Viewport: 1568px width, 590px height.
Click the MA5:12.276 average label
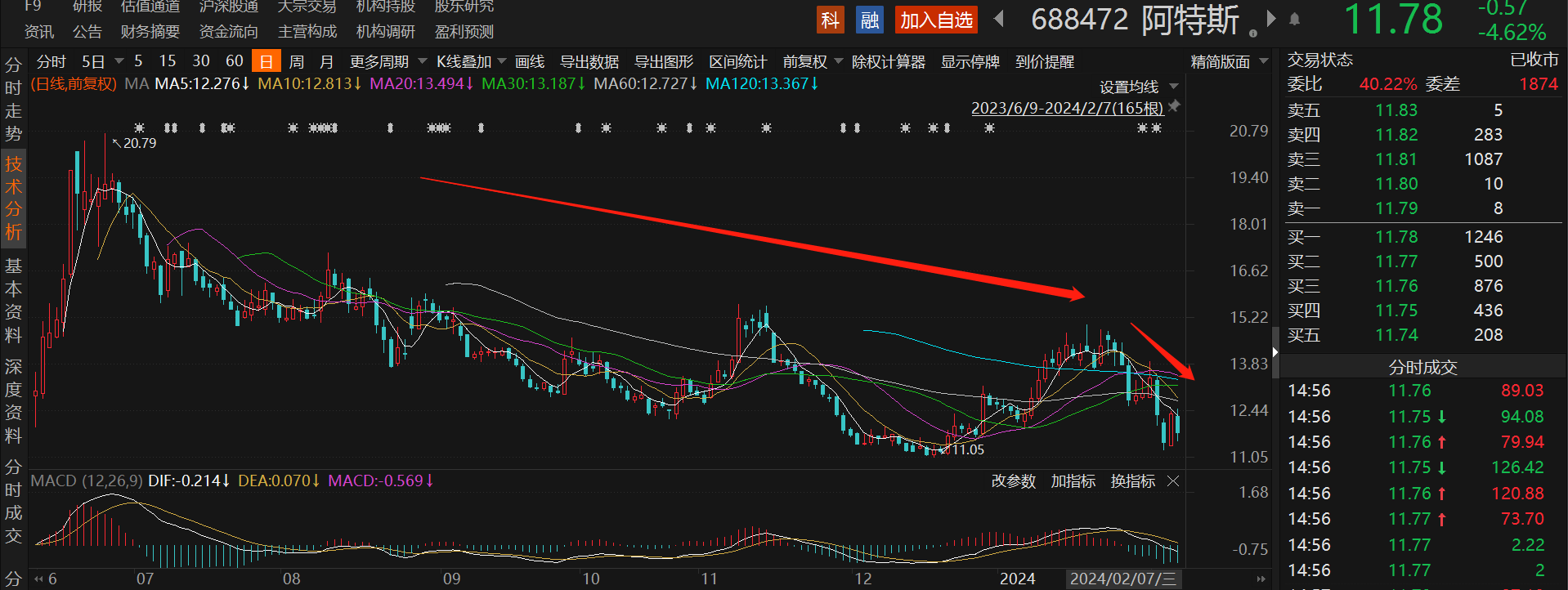tap(202, 83)
